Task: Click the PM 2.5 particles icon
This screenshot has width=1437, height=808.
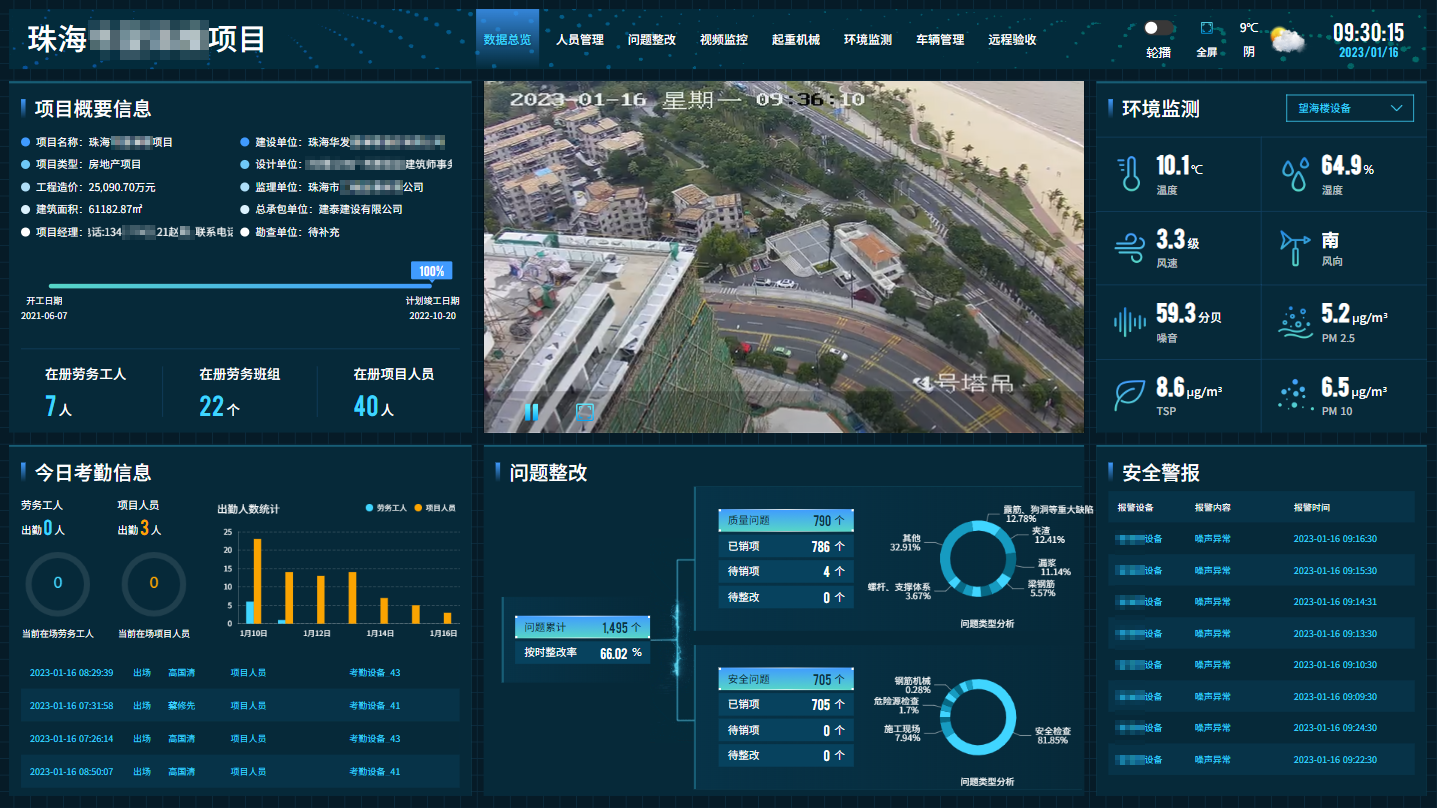Action: coord(1295,322)
